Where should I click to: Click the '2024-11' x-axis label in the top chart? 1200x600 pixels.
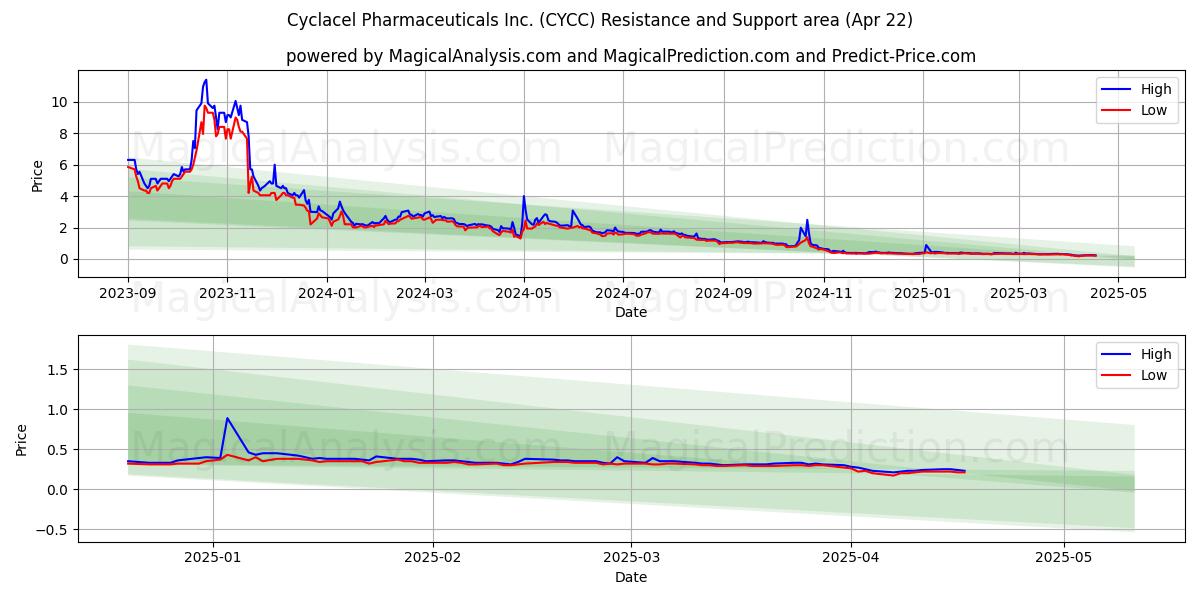pyautogui.click(x=822, y=294)
